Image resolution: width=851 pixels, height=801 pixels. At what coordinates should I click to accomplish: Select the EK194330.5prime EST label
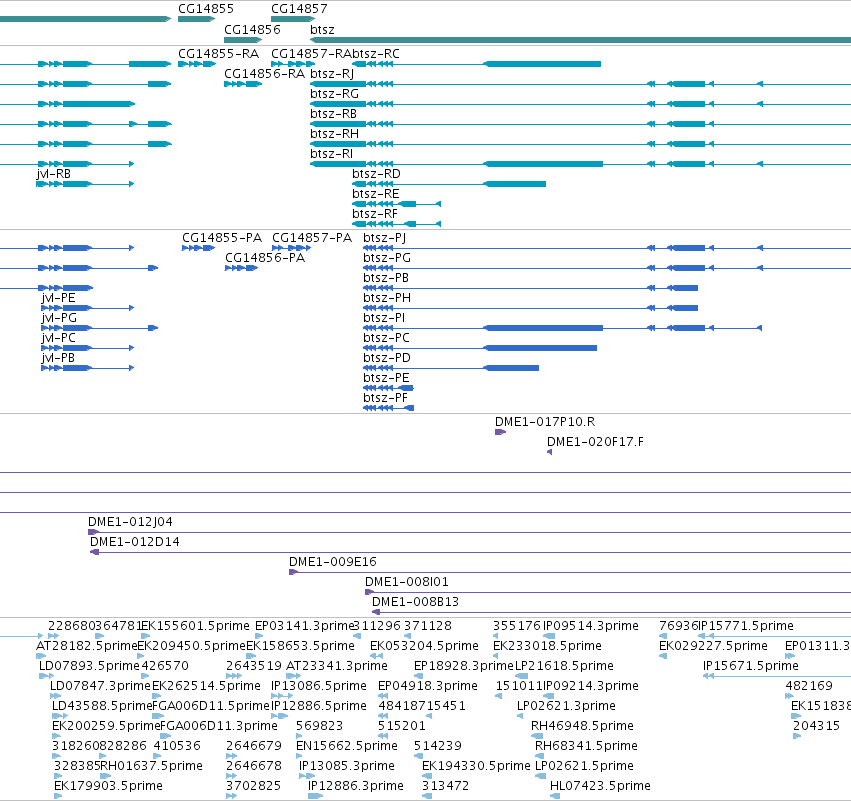(477, 766)
